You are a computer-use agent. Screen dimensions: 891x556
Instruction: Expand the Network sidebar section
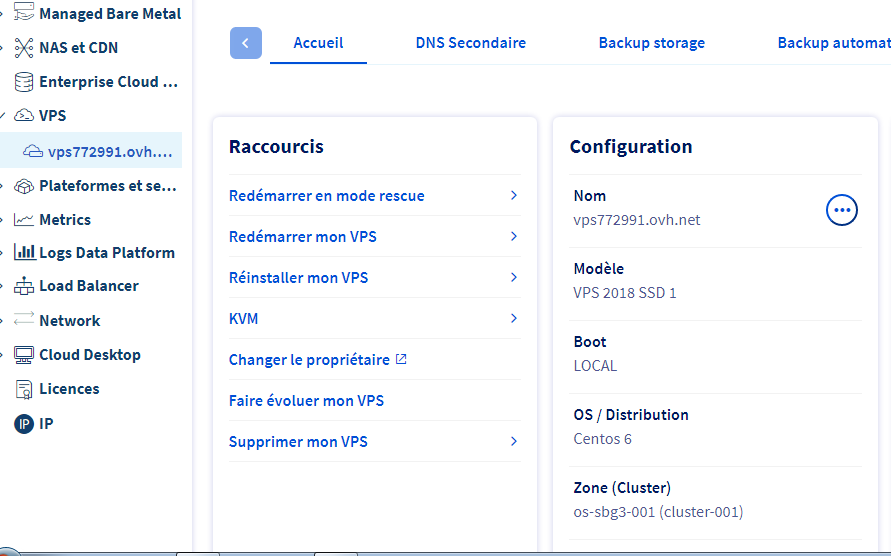[3, 321]
